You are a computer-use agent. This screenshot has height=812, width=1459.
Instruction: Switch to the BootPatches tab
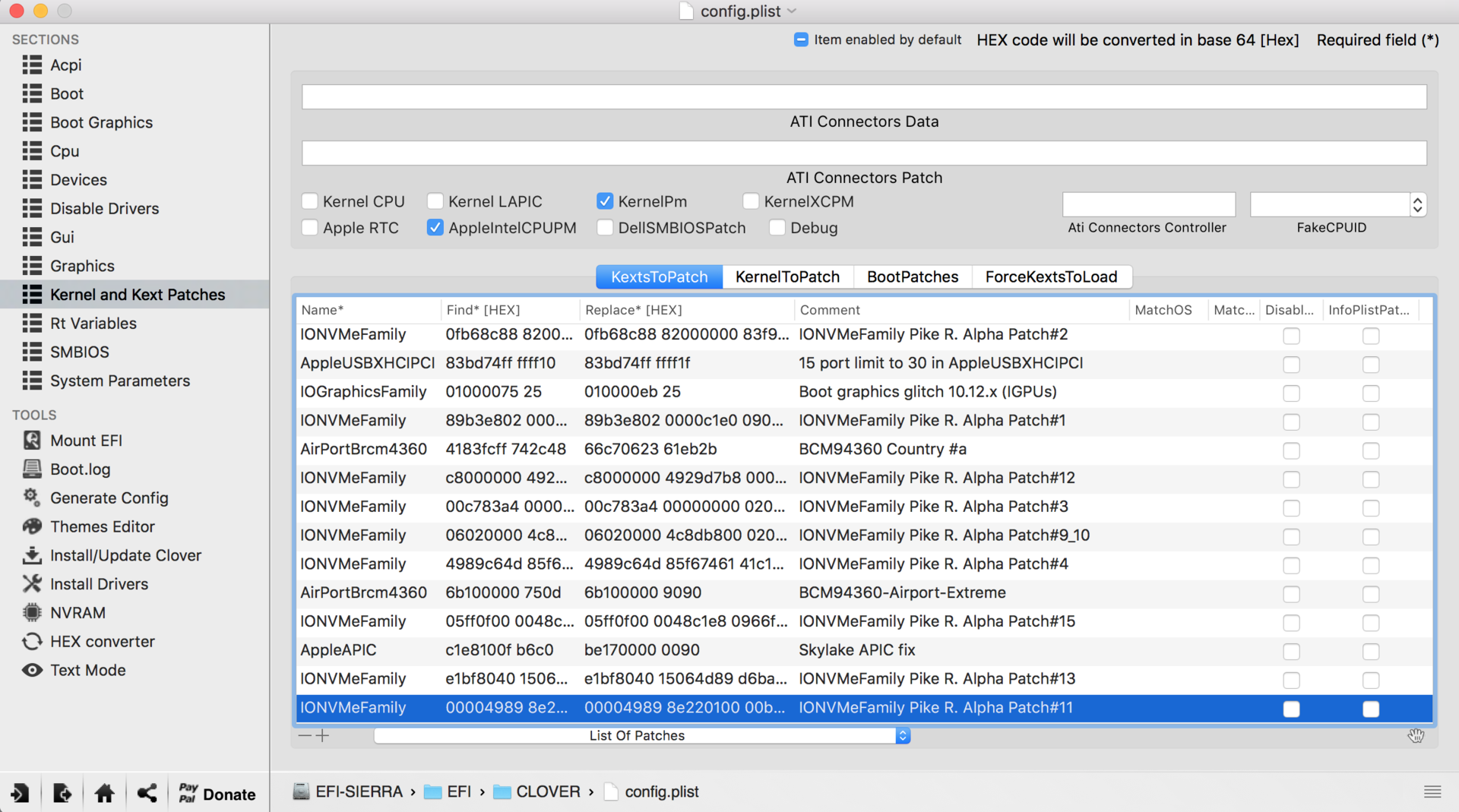tap(913, 277)
